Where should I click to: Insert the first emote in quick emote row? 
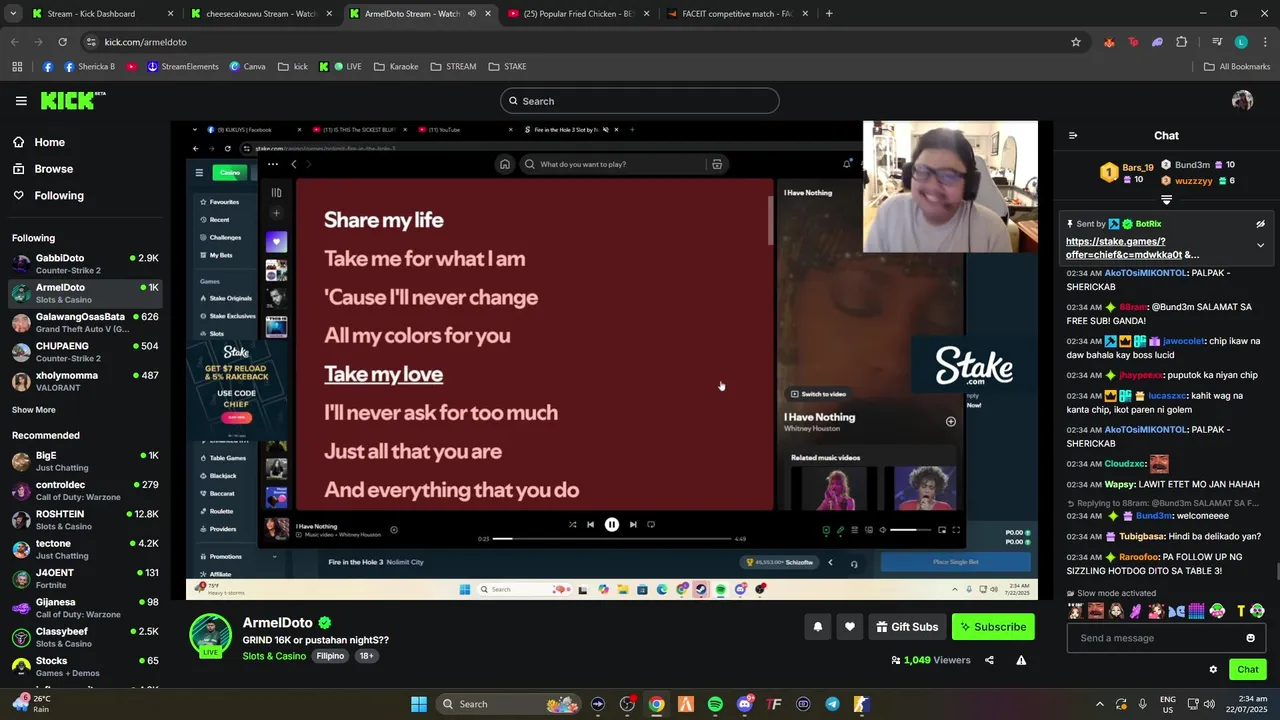[x=1076, y=611]
